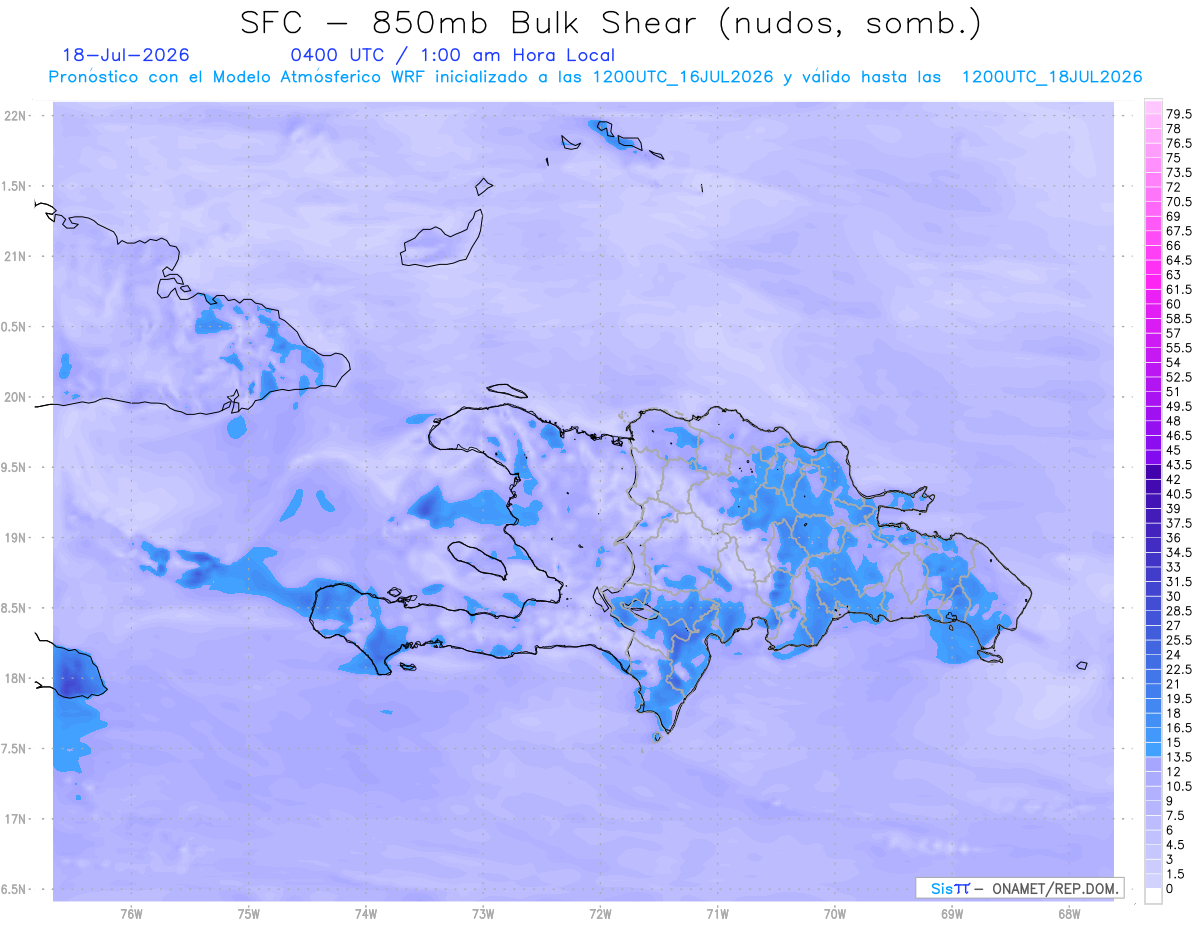The height and width of the screenshot is (927, 1200).
Task: Click the 72W longitude label
Action: 601,914
